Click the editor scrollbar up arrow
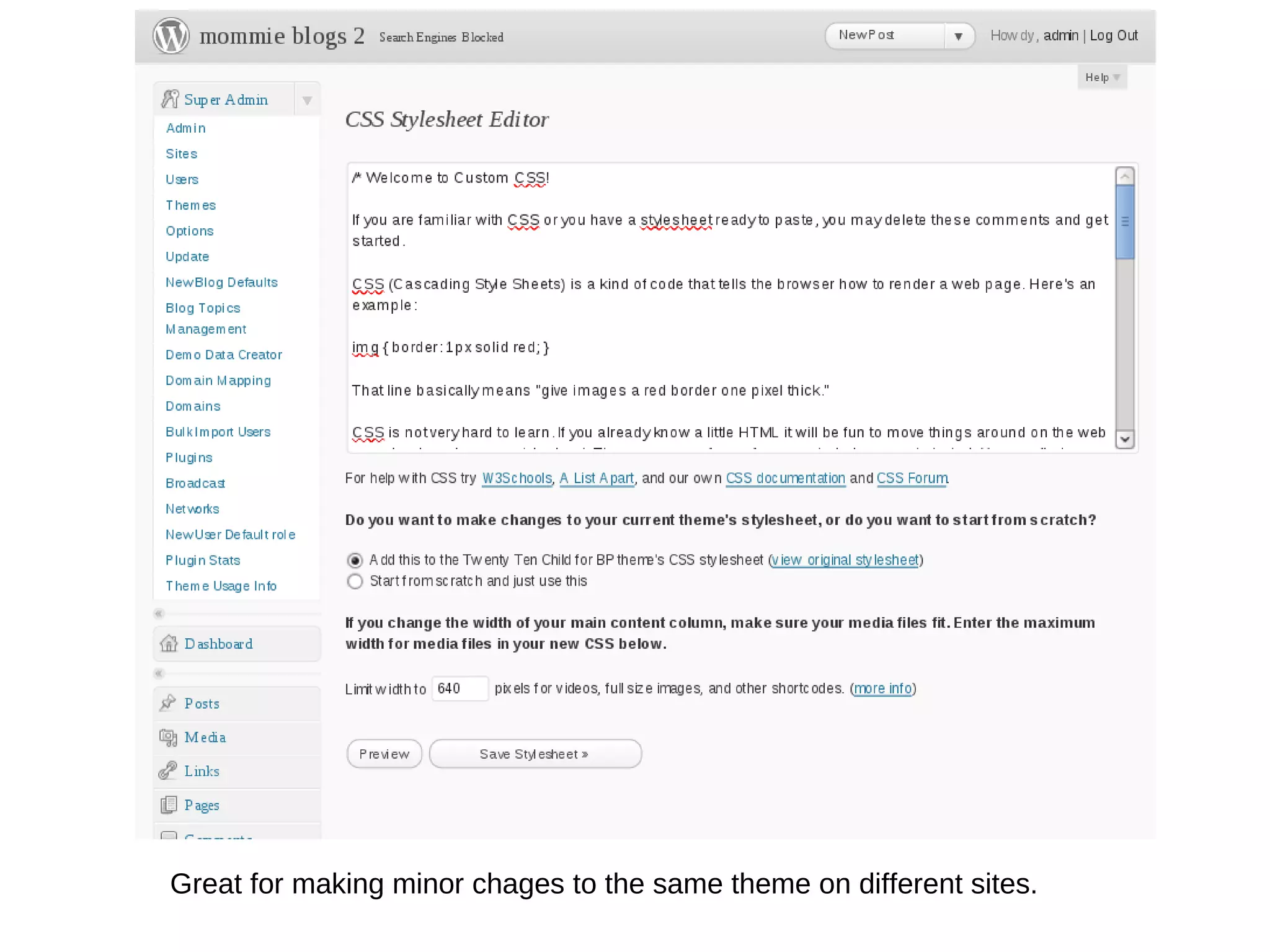Screen dimensions: 1270x952 pos(1124,176)
